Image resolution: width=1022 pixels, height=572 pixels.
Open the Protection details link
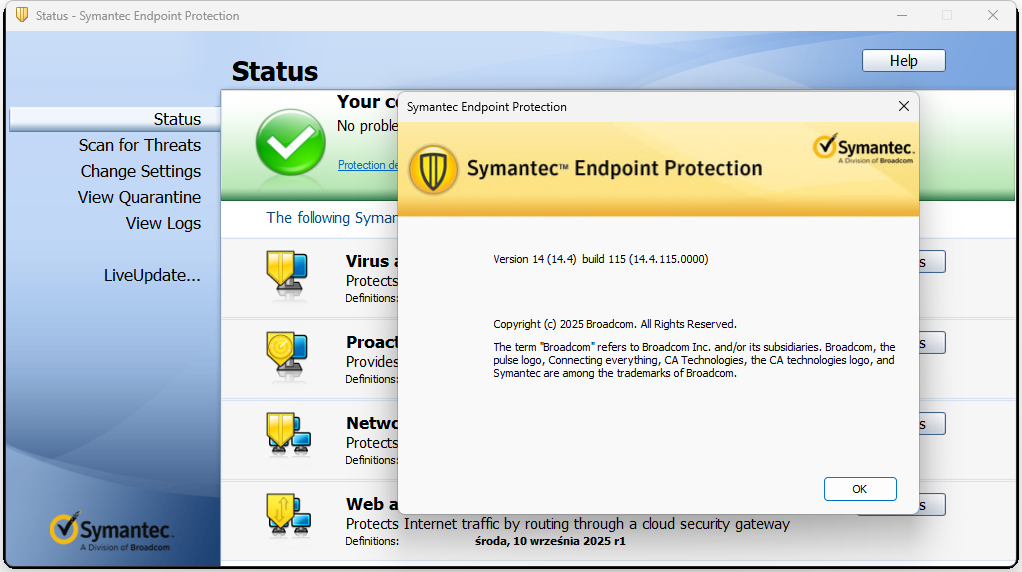pyautogui.click(x=368, y=165)
